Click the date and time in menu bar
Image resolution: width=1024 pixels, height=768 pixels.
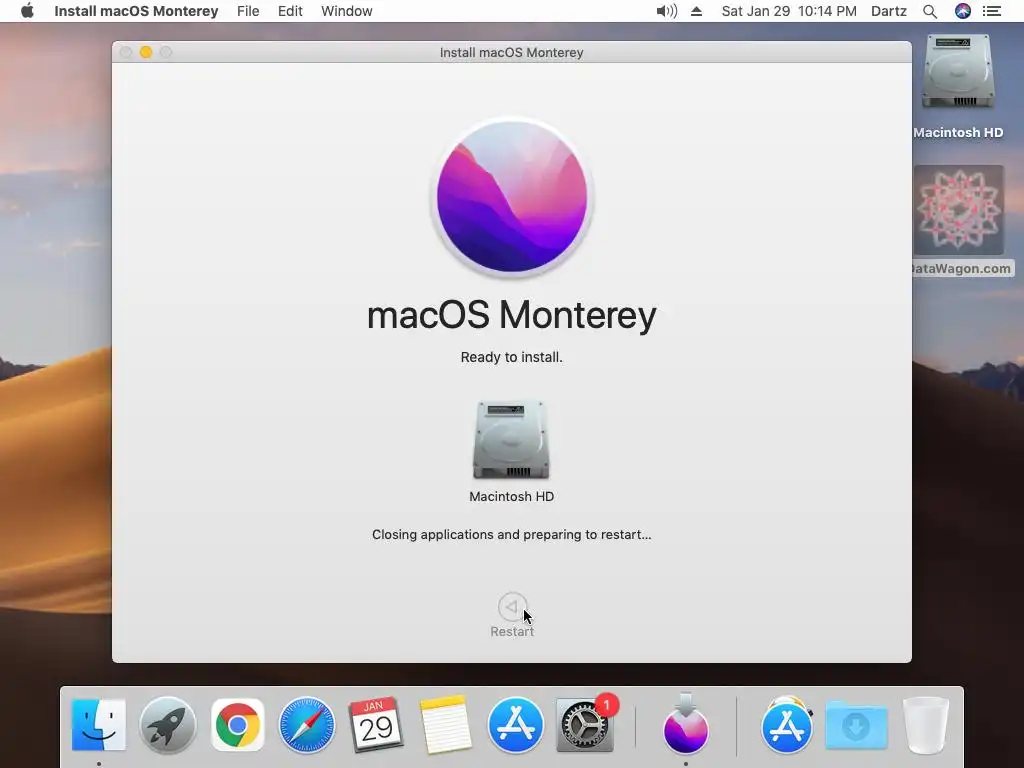tap(789, 11)
